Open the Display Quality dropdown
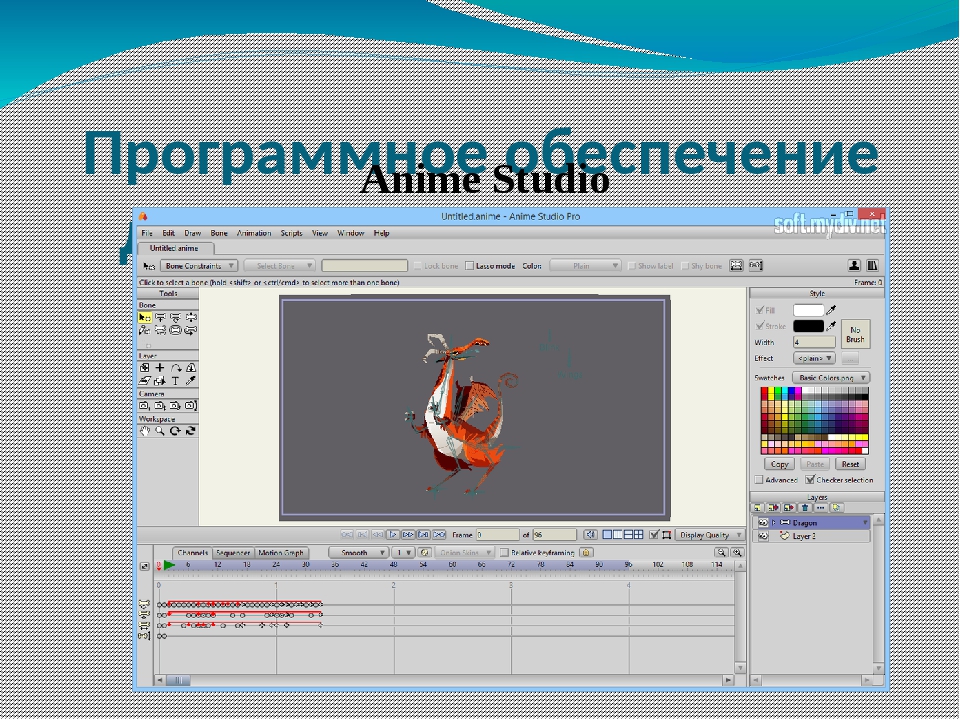The height and width of the screenshot is (720, 960). 709,535
